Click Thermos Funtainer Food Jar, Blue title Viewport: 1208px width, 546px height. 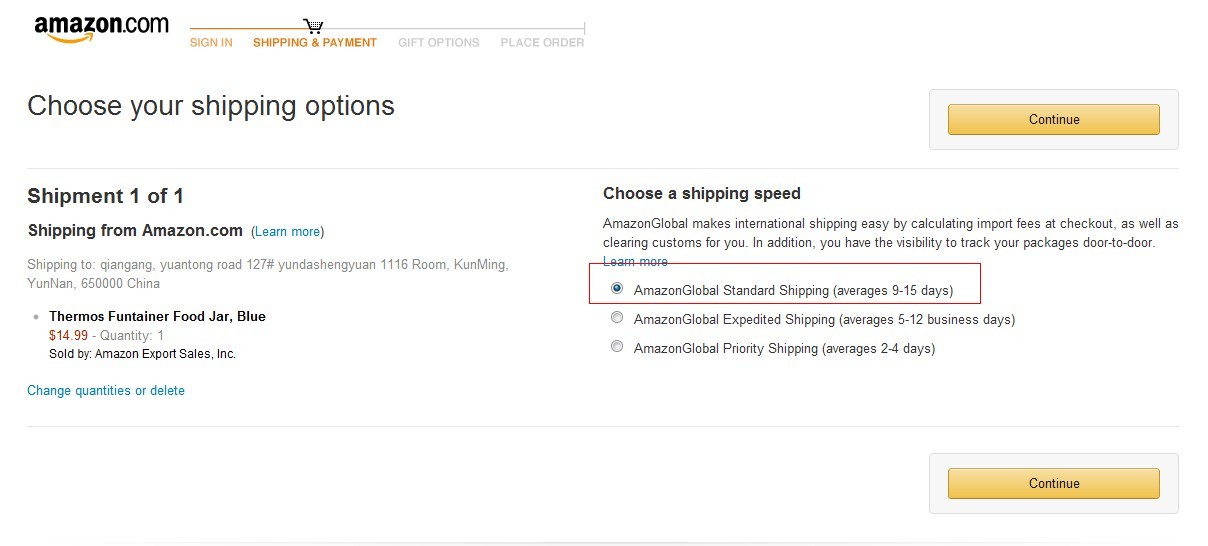pyautogui.click(x=157, y=317)
